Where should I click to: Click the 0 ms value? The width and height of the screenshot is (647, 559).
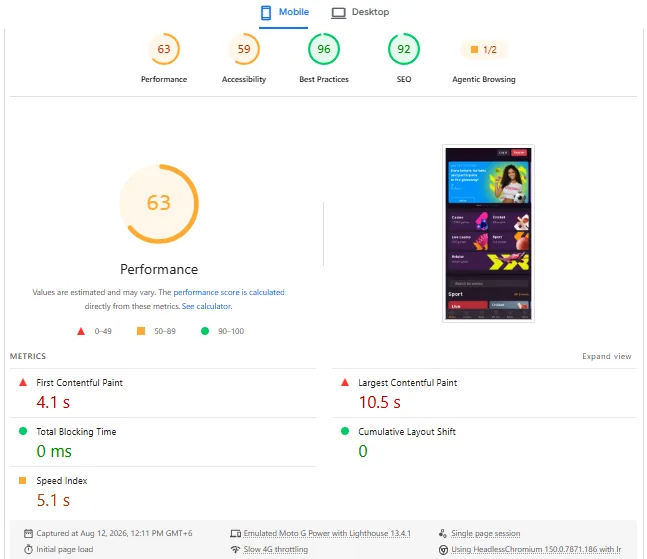point(54,451)
